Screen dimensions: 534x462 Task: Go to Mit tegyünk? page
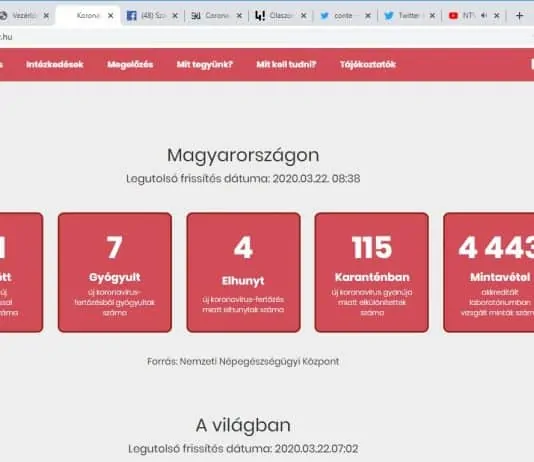coord(205,64)
